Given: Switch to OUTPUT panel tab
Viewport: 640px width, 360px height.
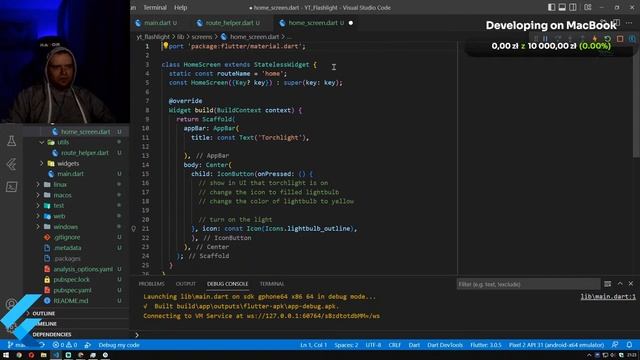Looking at the screenshot, I should pyautogui.click(x=186, y=284).
